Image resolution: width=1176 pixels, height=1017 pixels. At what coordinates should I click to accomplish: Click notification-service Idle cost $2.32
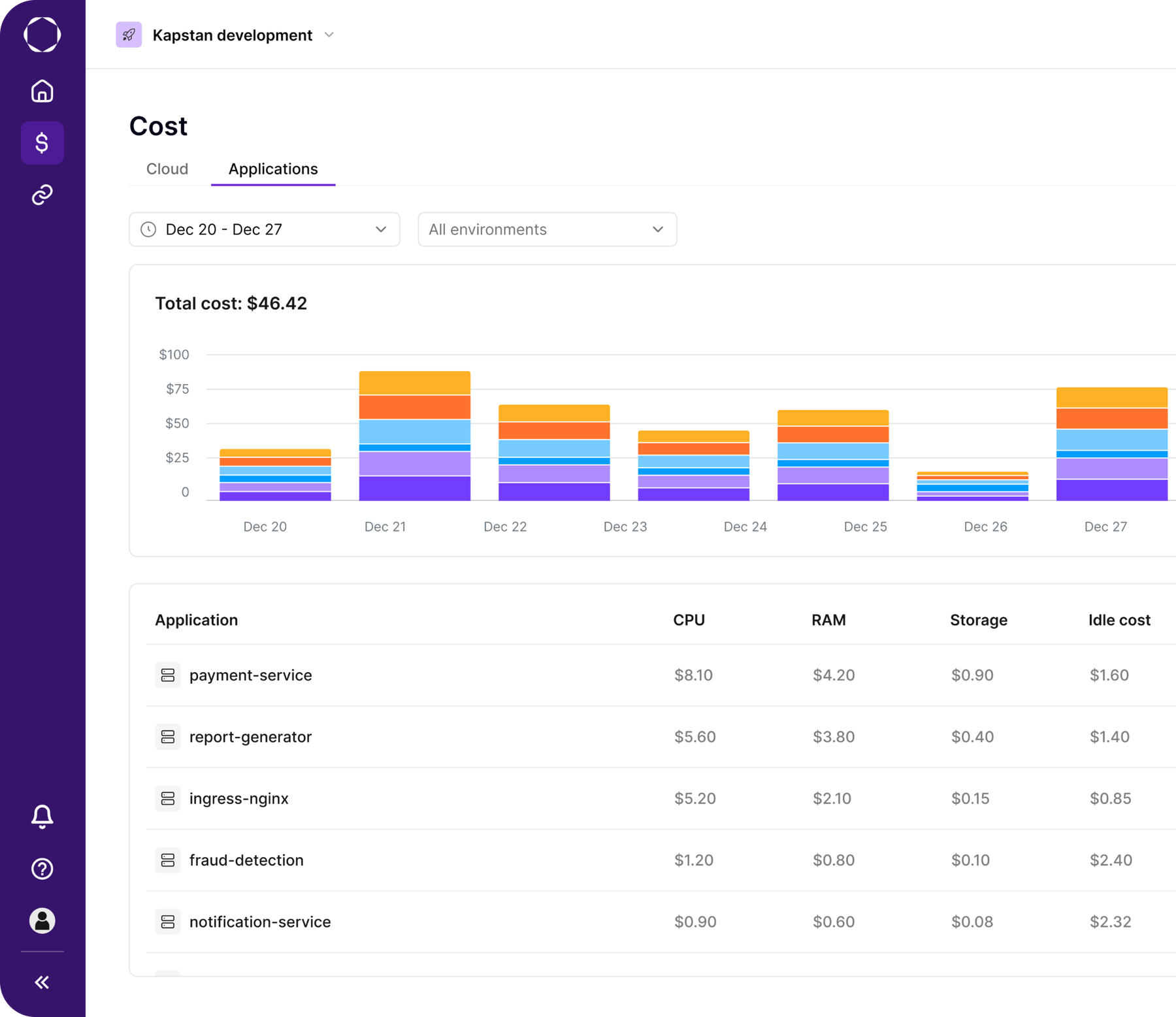tap(1111, 922)
